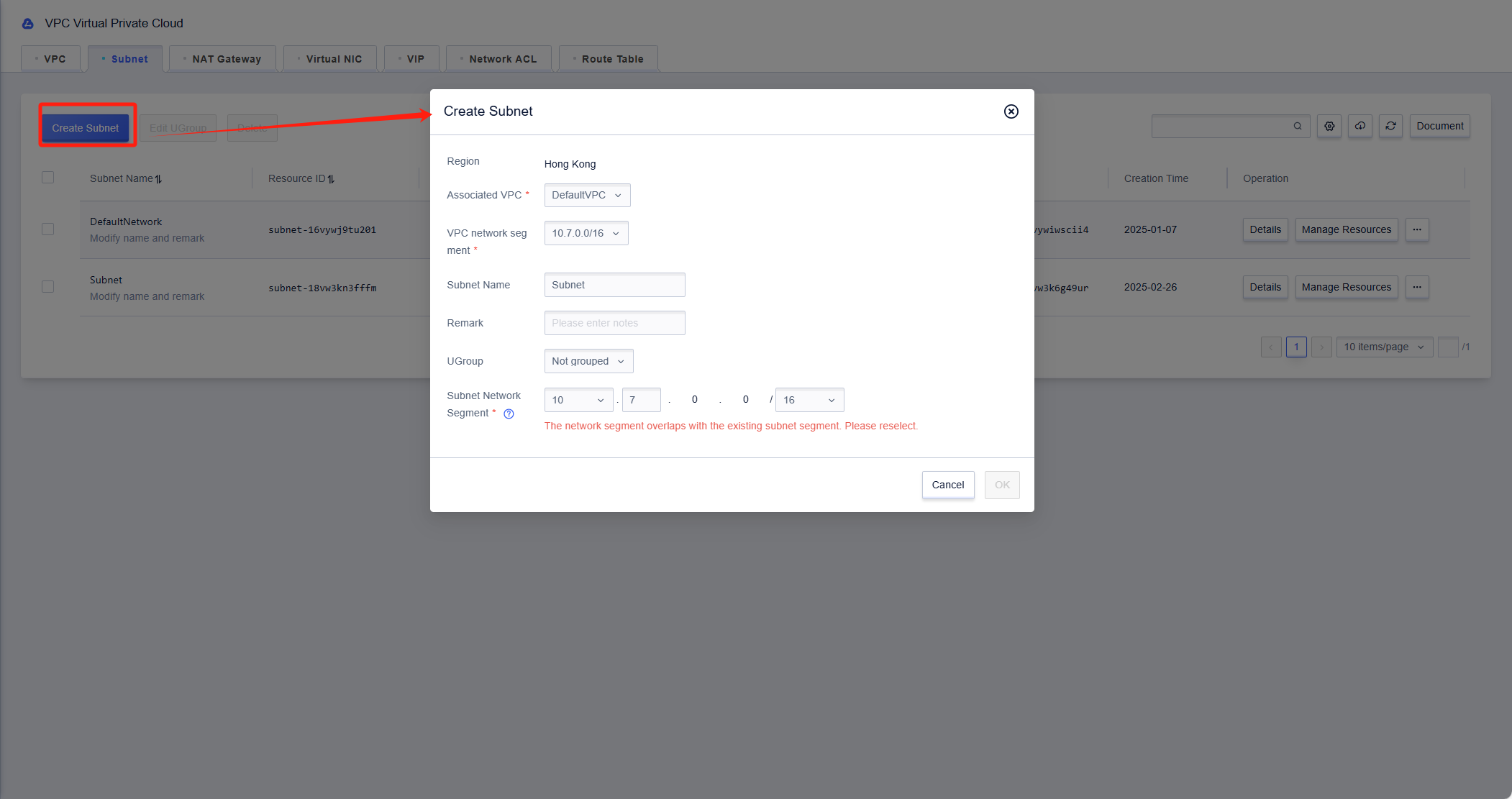Toggle the select-all checkbox in table header
The height and width of the screenshot is (799, 1512).
pos(48,178)
